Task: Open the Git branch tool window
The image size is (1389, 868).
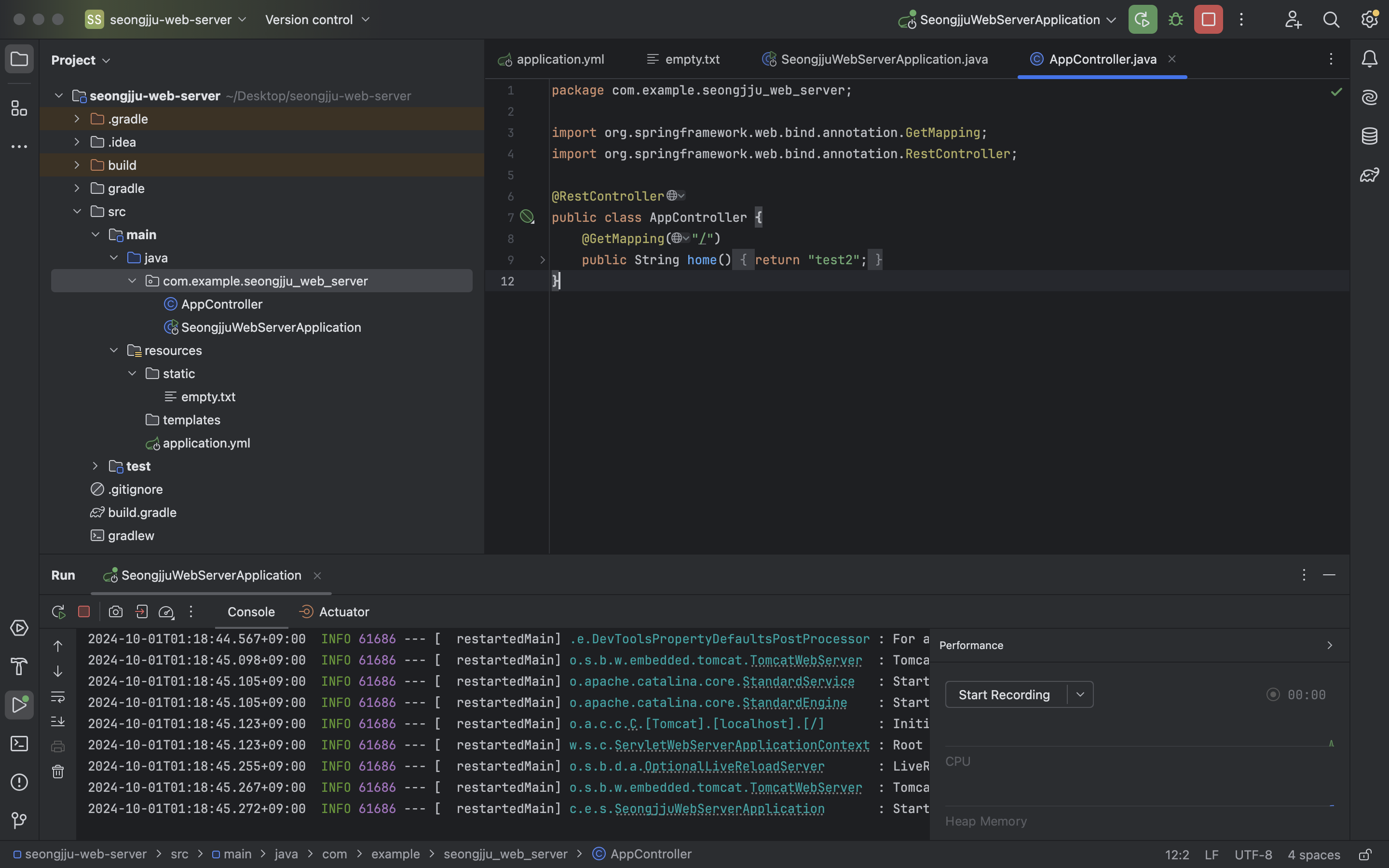Action: click(x=19, y=820)
